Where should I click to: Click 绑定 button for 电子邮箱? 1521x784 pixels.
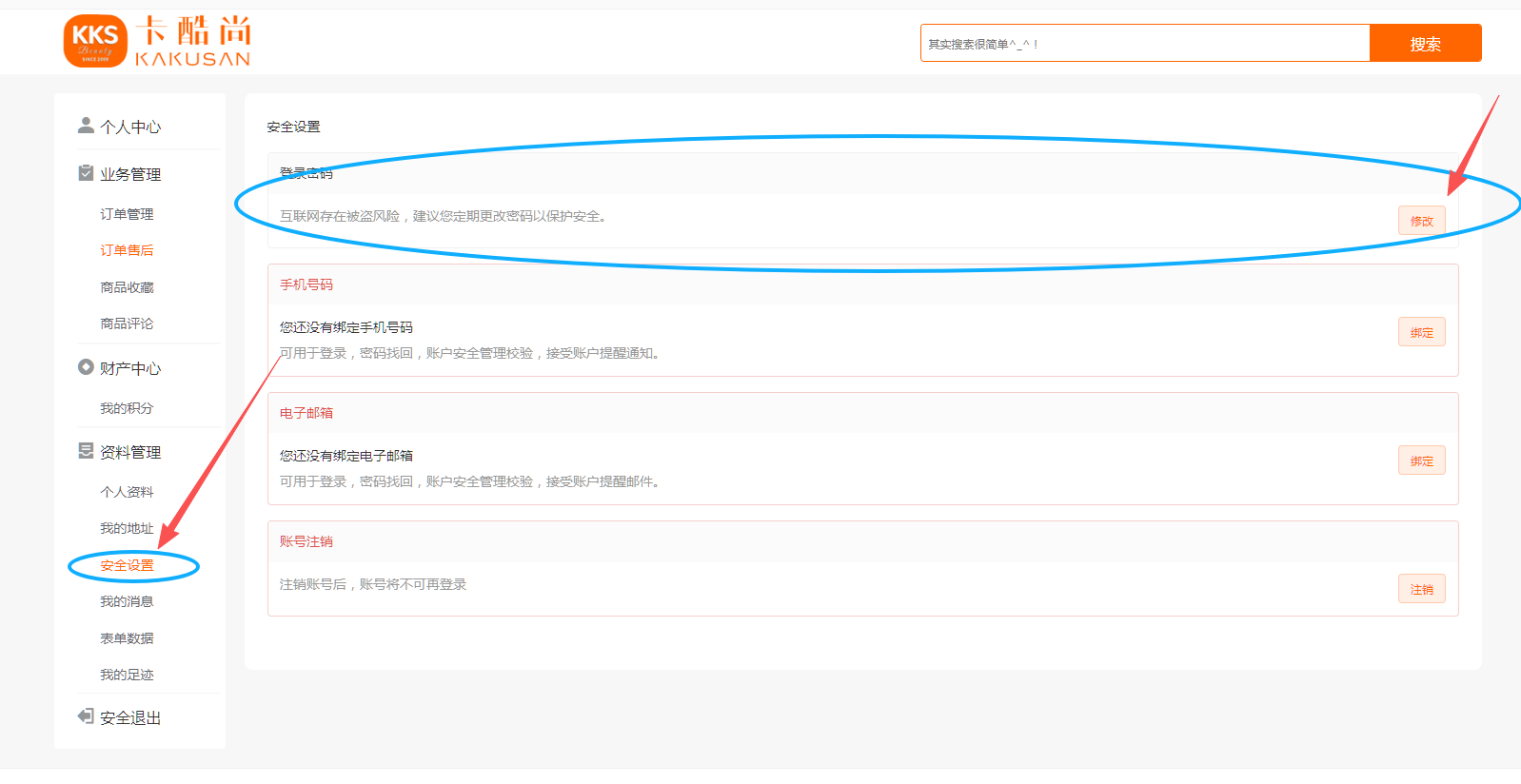pos(1422,461)
